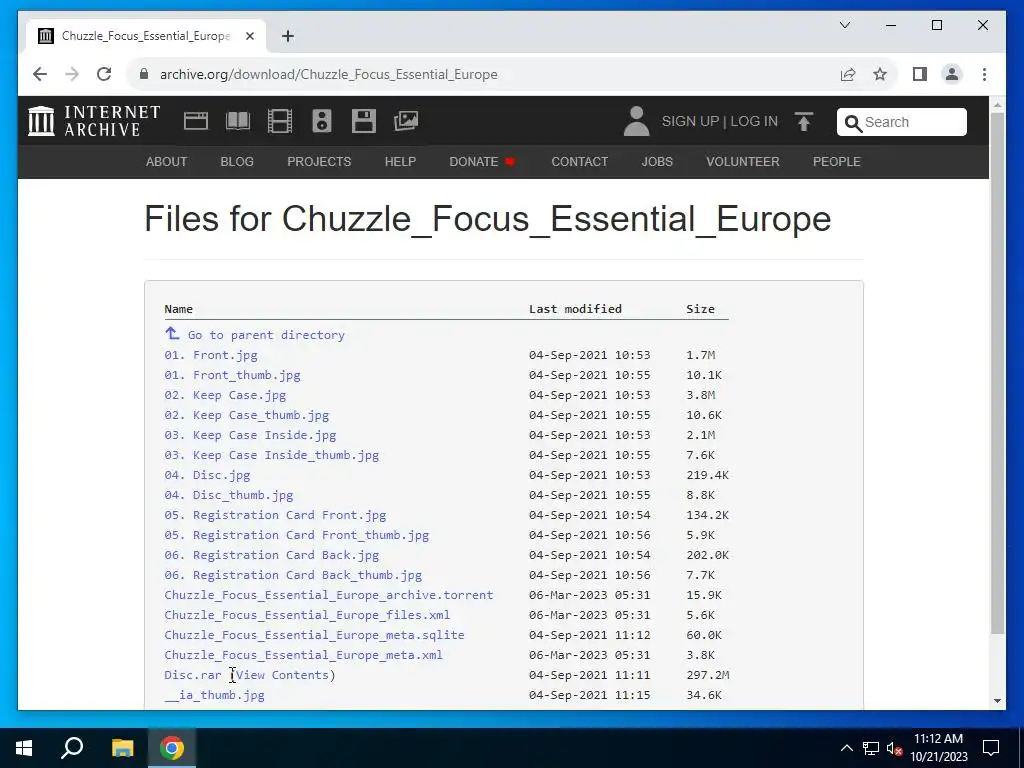Image resolution: width=1024 pixels, height=768 pixels.
Task: Click Go to parent directory link
Action: pyautogui.click(x=266, y=335)
